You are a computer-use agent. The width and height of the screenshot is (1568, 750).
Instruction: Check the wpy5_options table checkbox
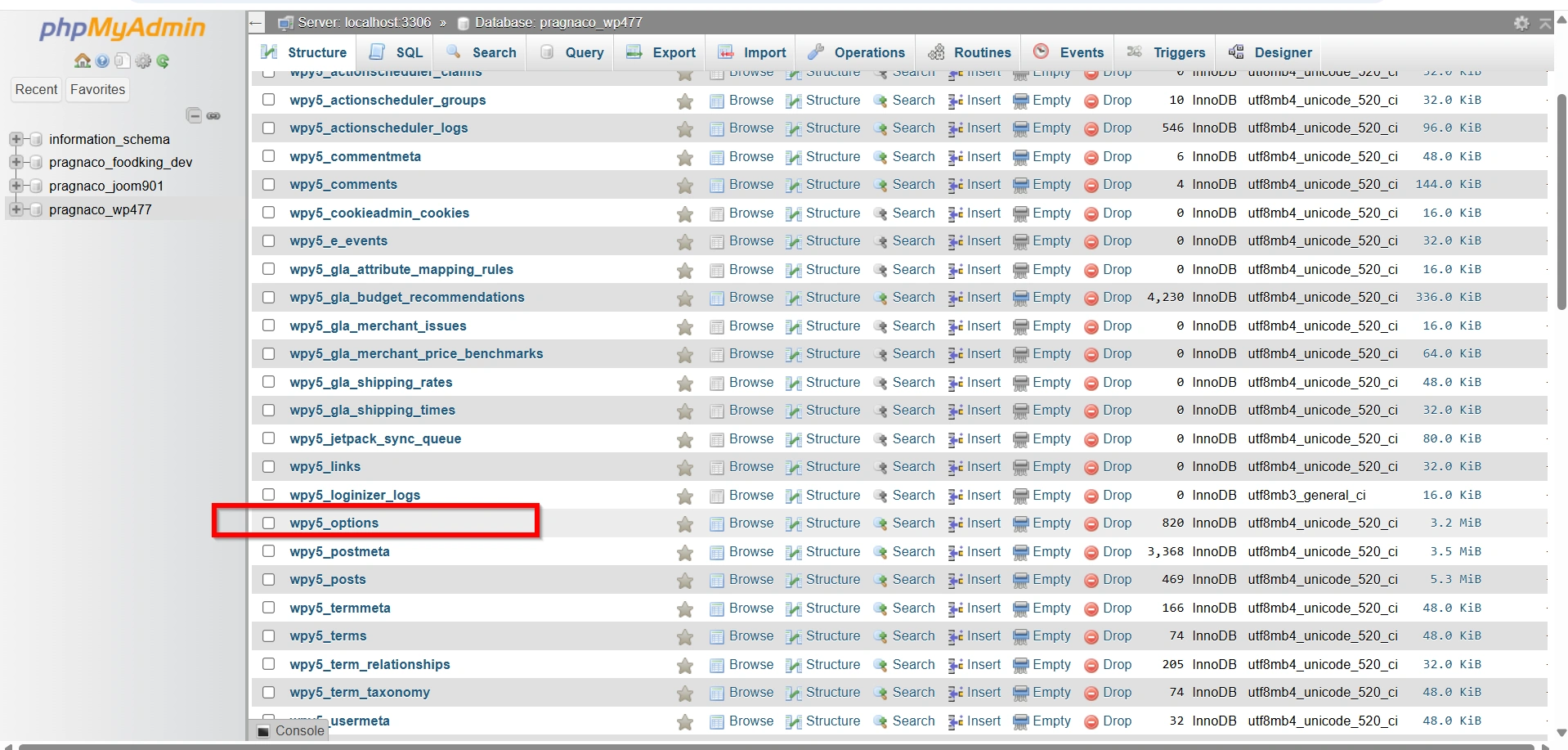coord(268,523)
